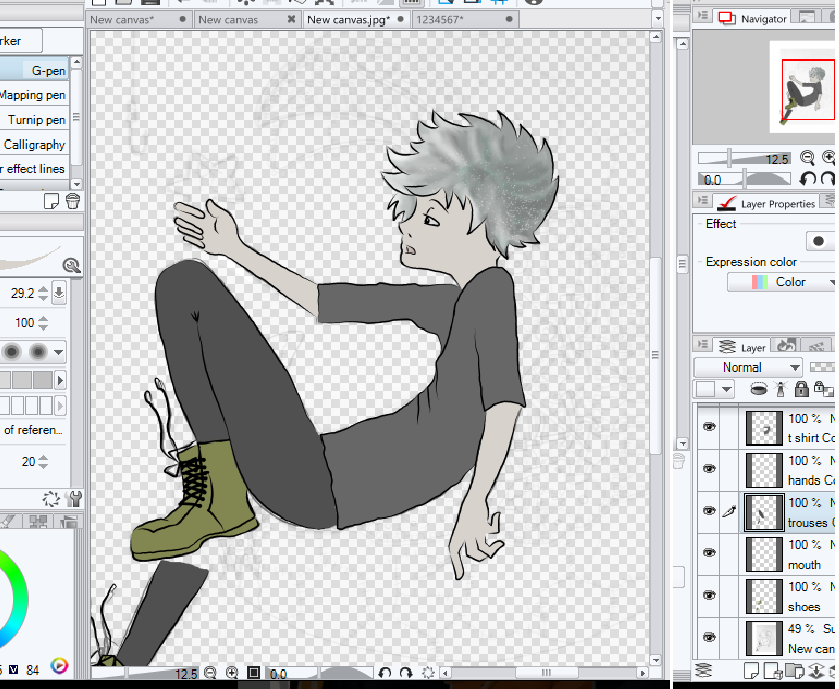Open the Normal blending mode dropdown
This screenshot has height=689, width=839.
(746, 367)
